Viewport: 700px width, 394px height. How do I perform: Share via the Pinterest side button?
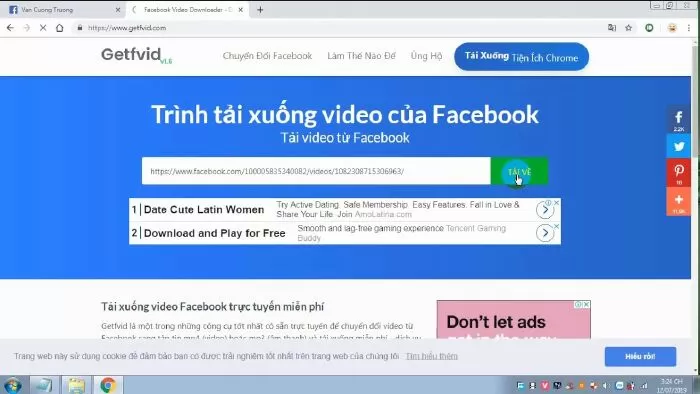click(679, 173)
